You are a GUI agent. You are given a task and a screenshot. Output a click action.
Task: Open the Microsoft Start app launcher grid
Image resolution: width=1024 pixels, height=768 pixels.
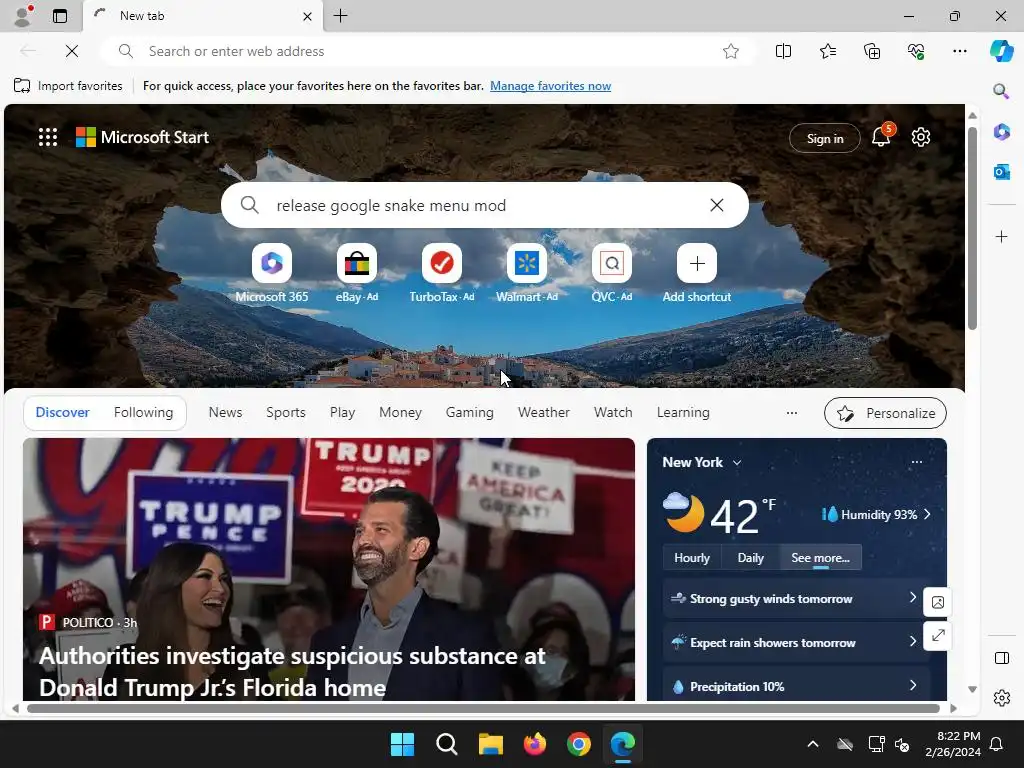tap(48, 137)
